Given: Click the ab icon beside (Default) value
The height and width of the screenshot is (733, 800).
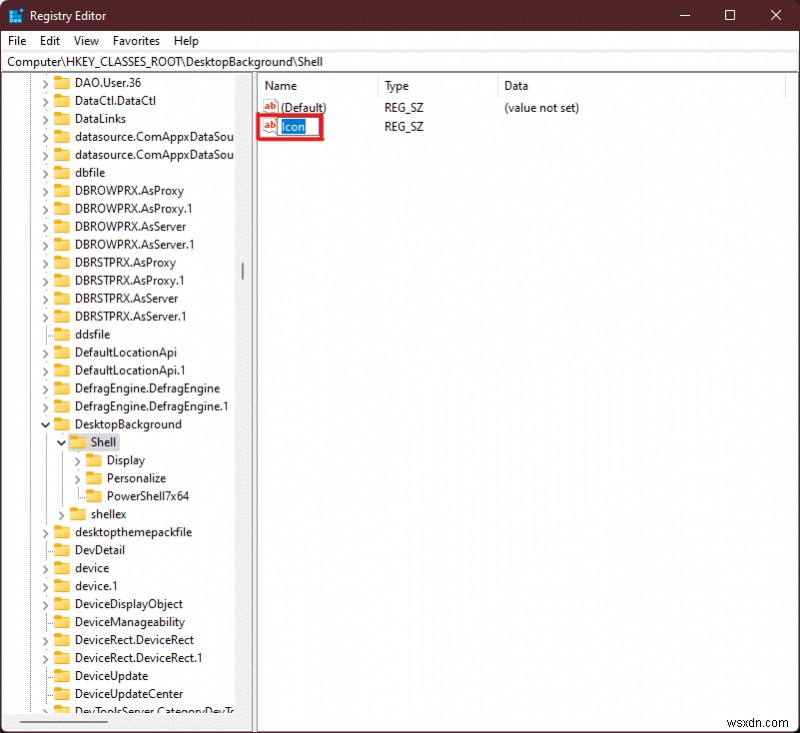Looking at the screenshot, I should pos(269,107).
